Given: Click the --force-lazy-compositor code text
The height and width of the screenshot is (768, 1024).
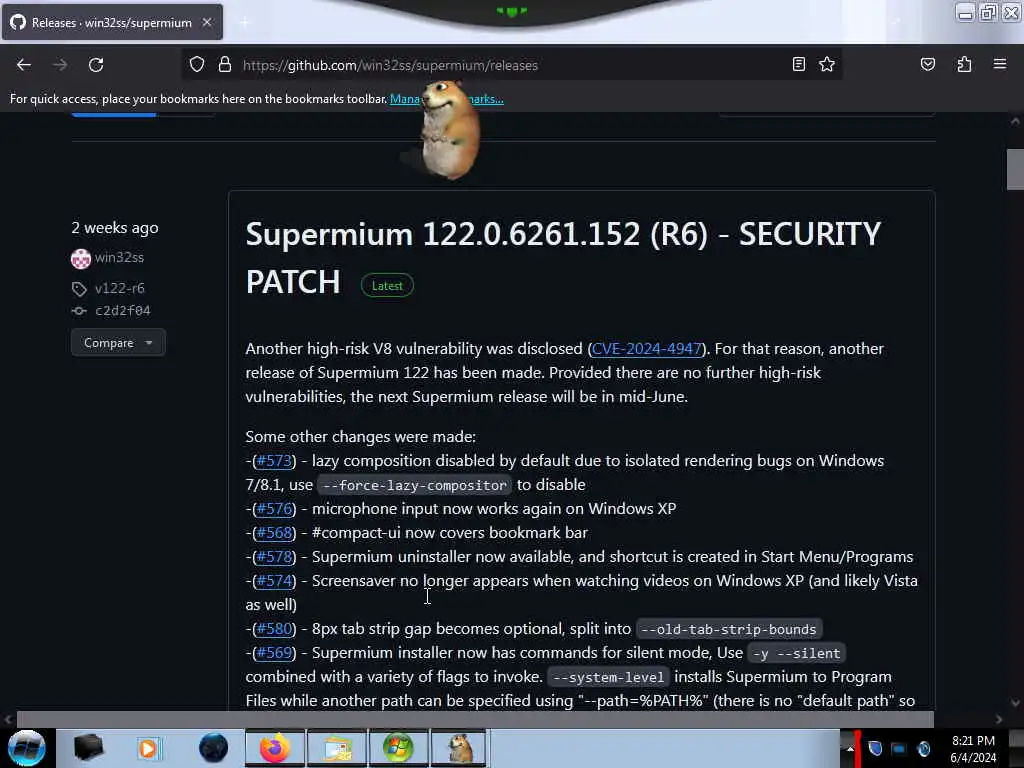Looking at the screenshot, I should coord(415,485).
